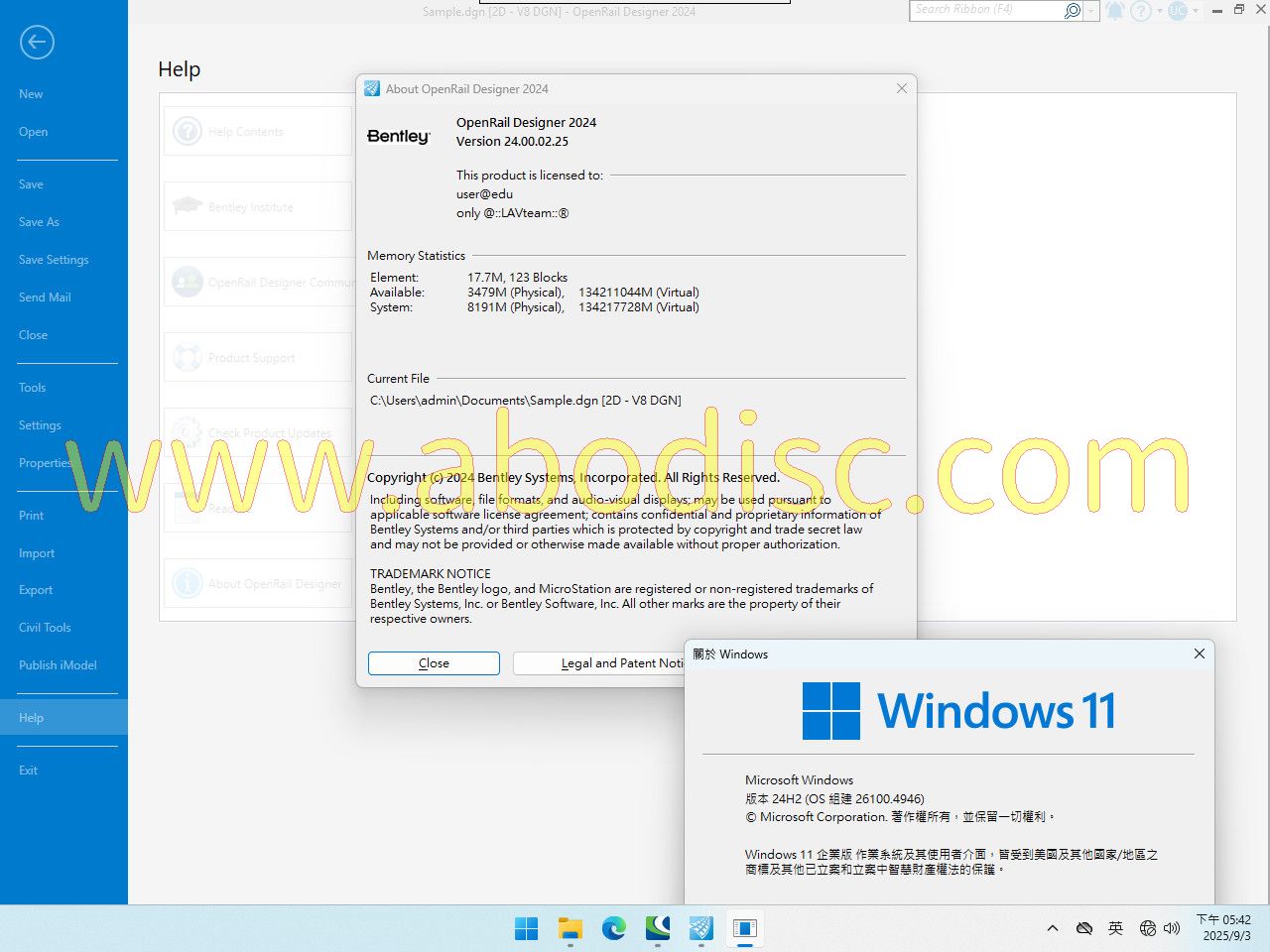Image resolution: width=1270 pixels, height=952 pixels.
Task: Select Print in the sidebar
Action: pos(31,516)
